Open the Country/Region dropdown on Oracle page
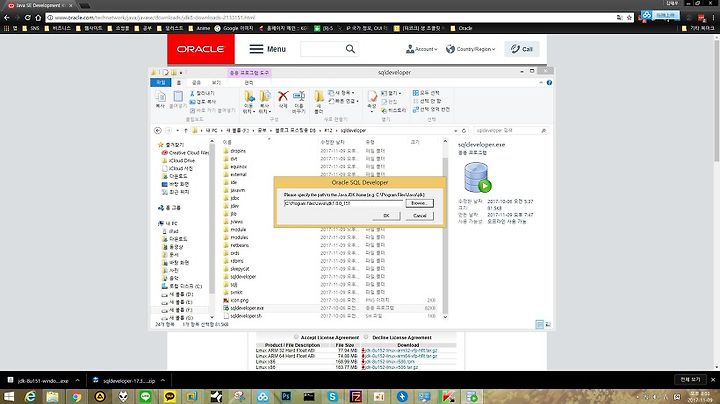Image resolution: width=720 pixels, height=404 pixels. (471, 49)
